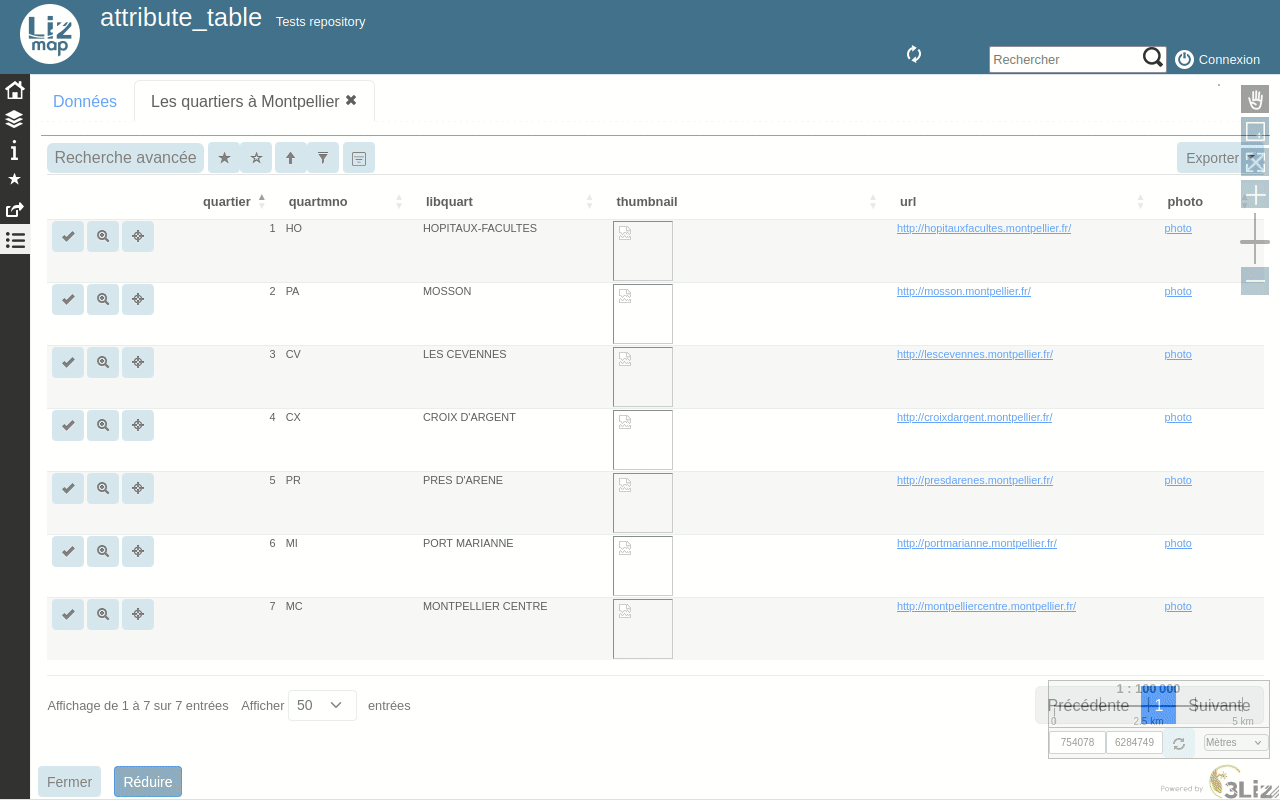Zoom out with the minus map button

[x=1255, y=281]
